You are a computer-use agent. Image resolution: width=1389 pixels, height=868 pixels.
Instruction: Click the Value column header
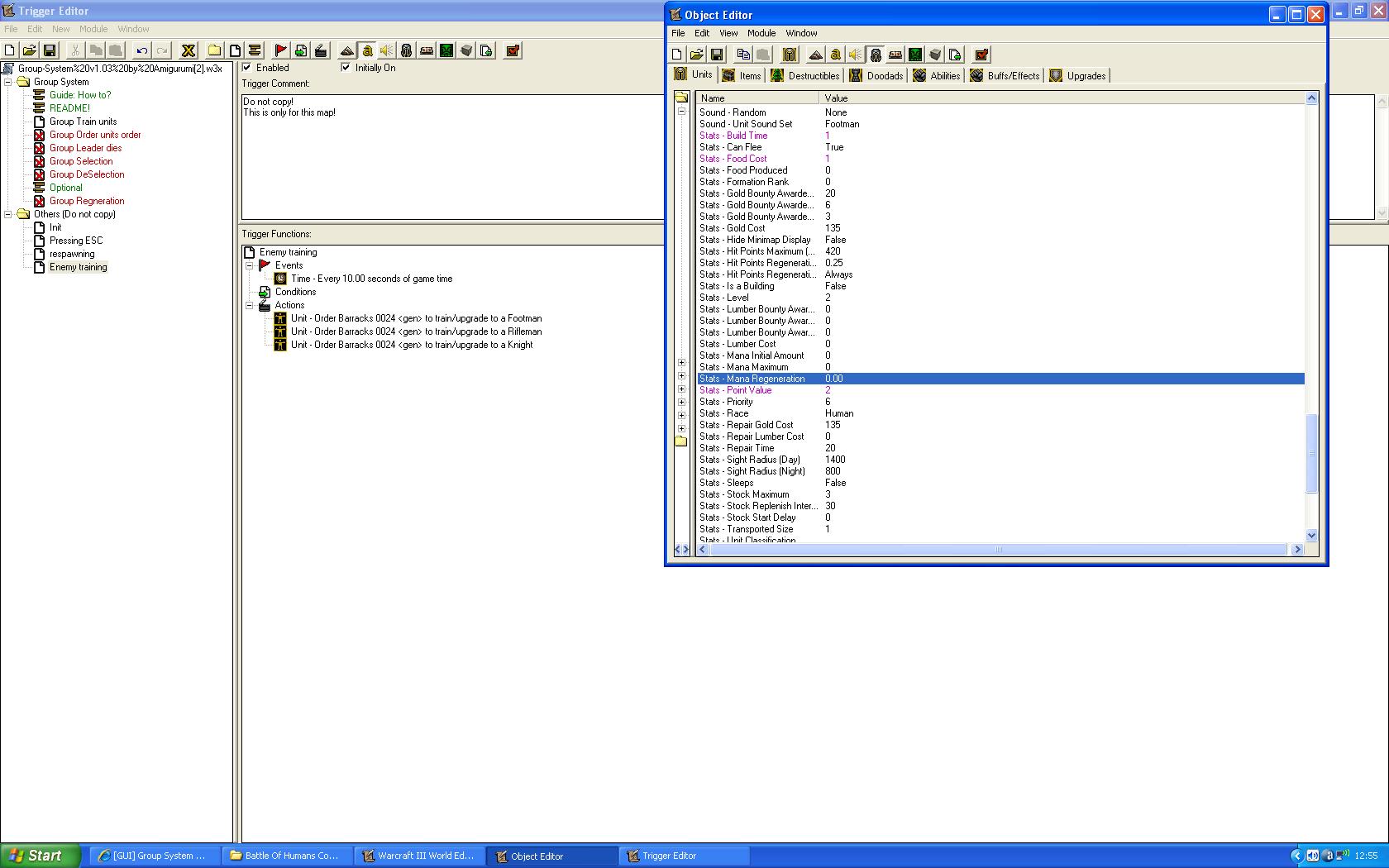pyautogui.click(x=1062, y=98)
